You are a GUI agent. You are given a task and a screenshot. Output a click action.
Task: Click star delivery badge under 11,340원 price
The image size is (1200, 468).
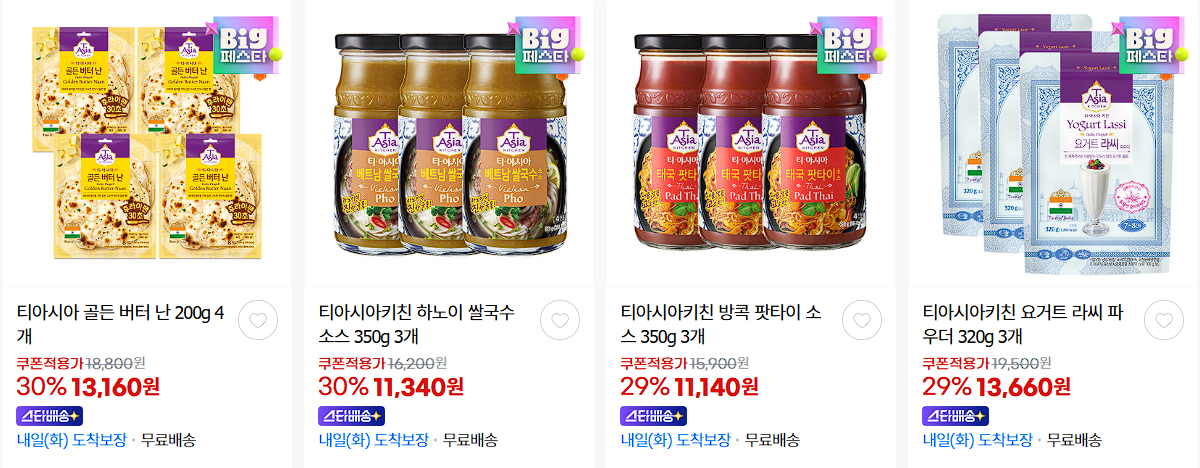point(352,415)
